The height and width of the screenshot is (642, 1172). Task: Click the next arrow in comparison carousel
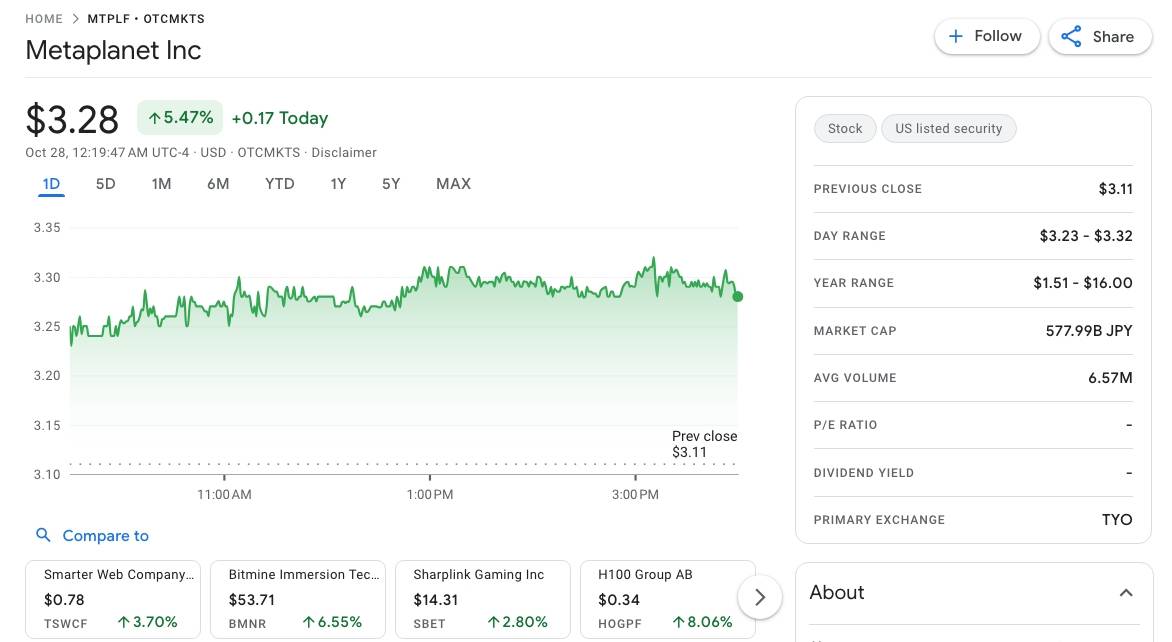pyautogui.click(x=759, y=597)
